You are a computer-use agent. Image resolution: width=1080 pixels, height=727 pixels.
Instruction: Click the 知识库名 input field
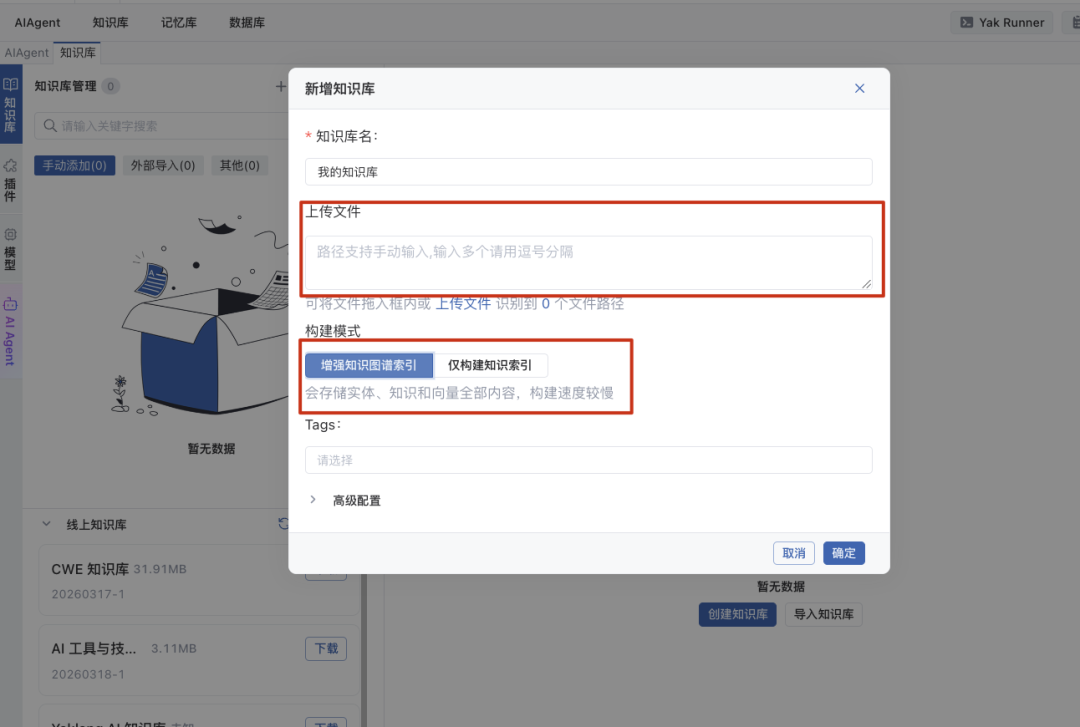pos(588,172)
